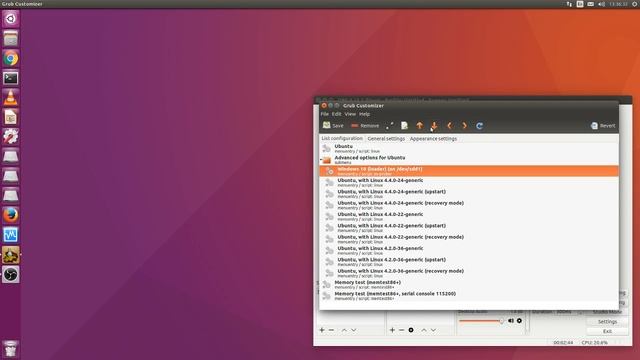Screen dimensions: 640x360
Task: Open the Terminal from the launcher
Action: tap(11, 78)
